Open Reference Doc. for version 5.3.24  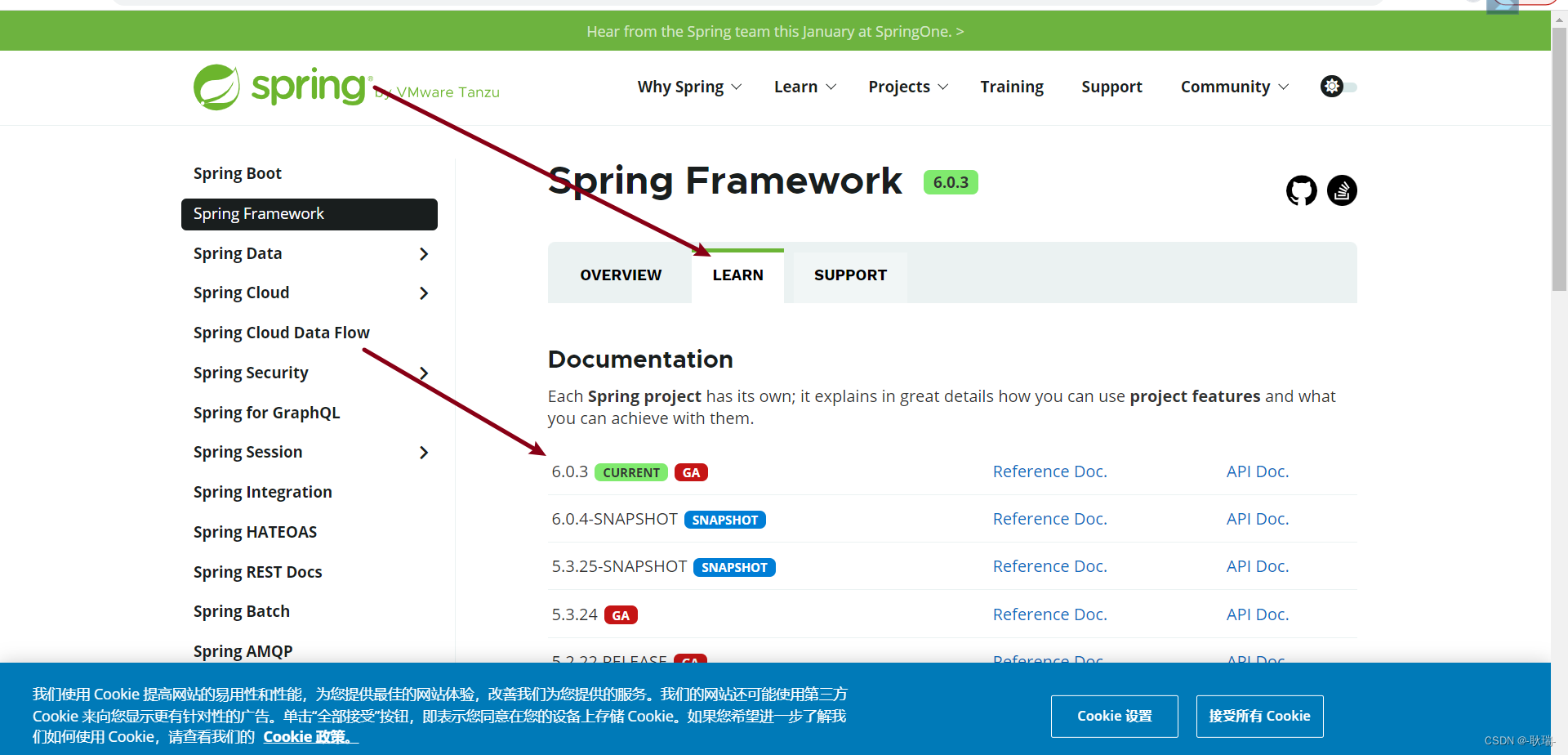click(x=1049, y=614)
